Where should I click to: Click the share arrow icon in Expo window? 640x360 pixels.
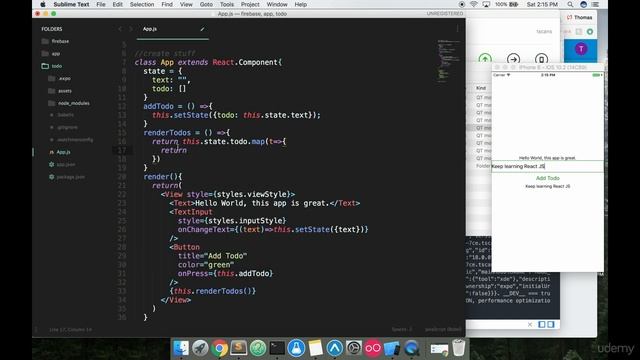click(x=513, y=59)
